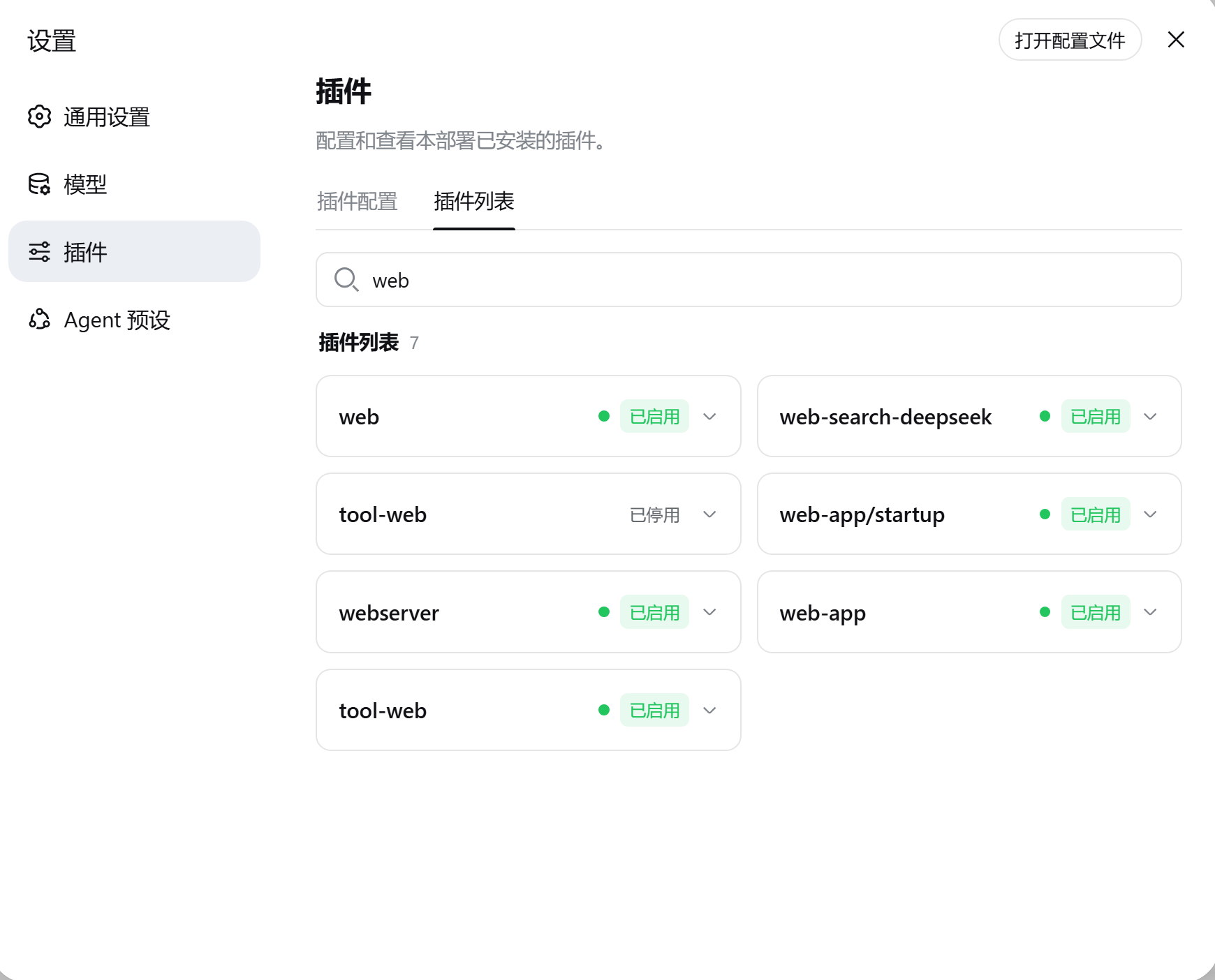1215x980 pixels.
Task: Close the settings dialog with X
Action: [x=1176, y=40]
